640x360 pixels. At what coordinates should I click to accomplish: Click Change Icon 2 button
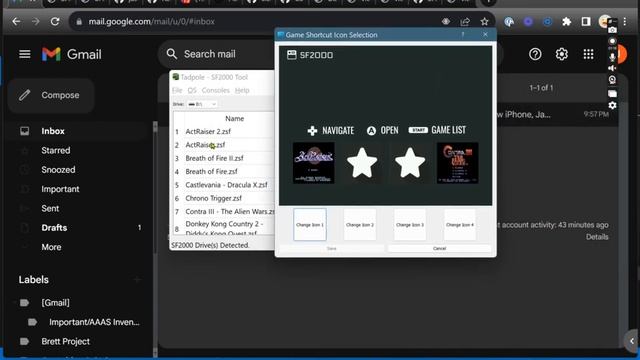coord(360,224)
